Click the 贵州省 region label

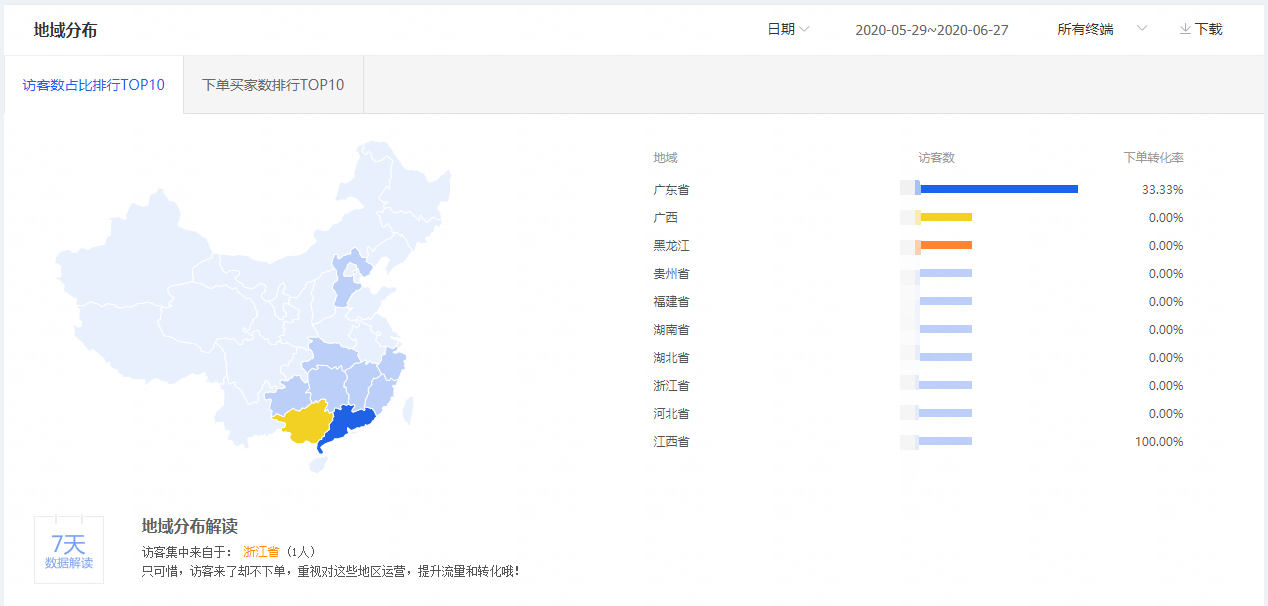tap(671, 273)
